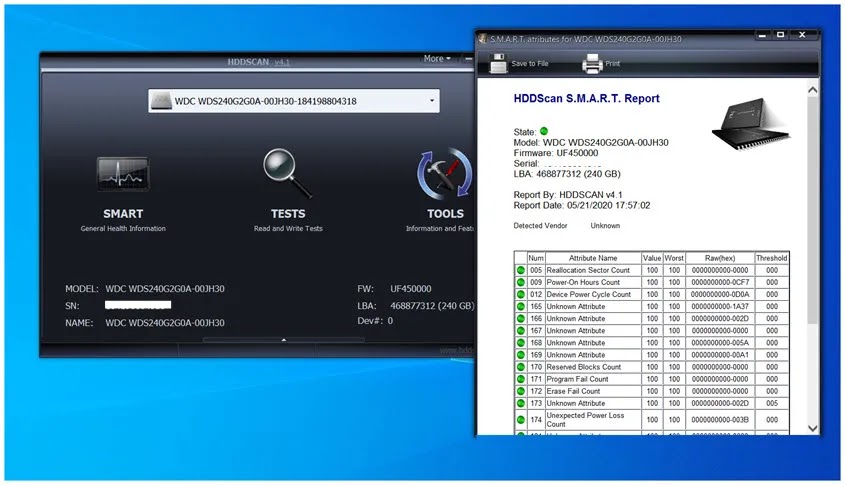The width and height of the screenshot is (845, 485).
Task: Click the green status dot for attribute 165
Action: pyautogui.click(x=521, y=306)
